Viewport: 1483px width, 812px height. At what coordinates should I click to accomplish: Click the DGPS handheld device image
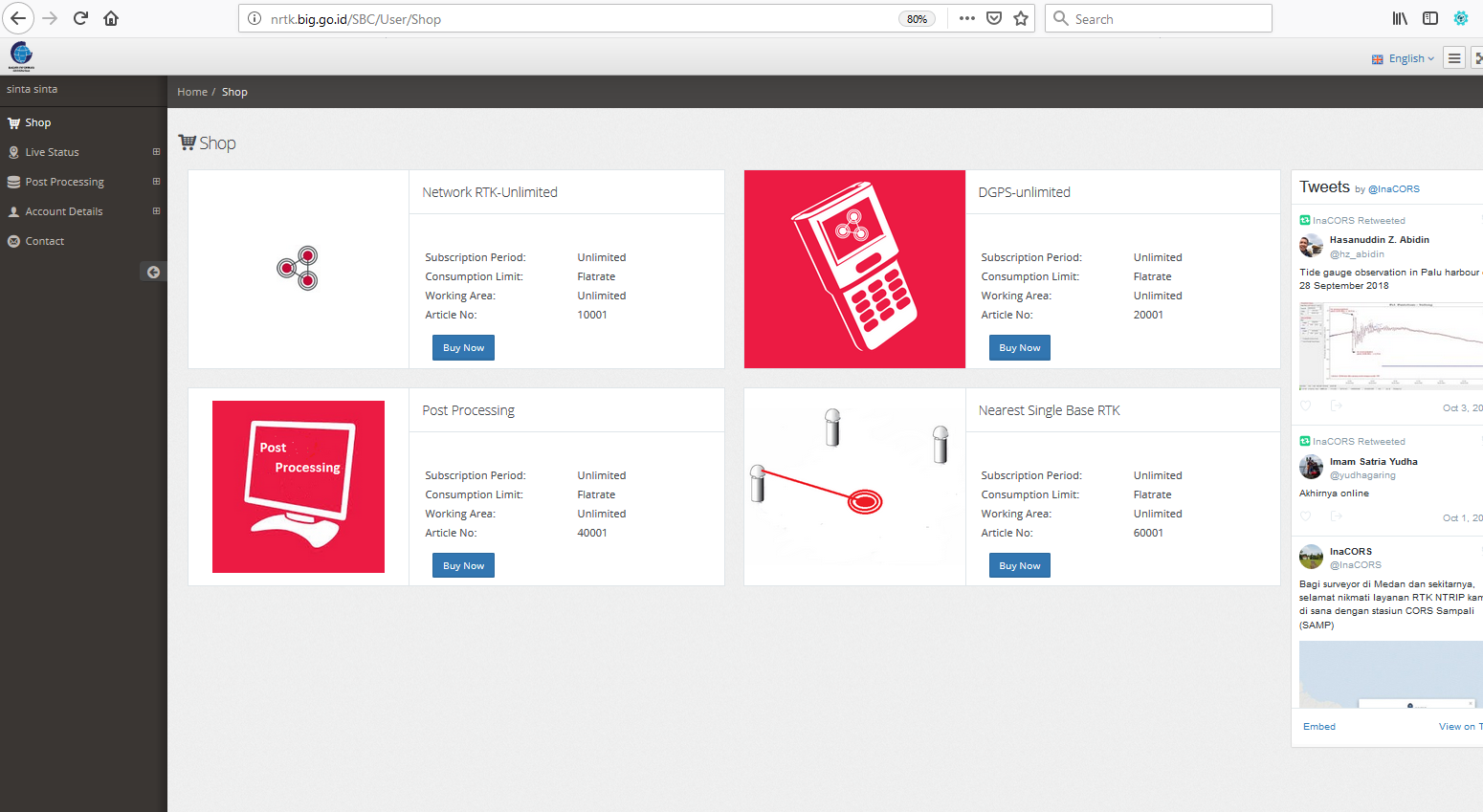[854, 270]
